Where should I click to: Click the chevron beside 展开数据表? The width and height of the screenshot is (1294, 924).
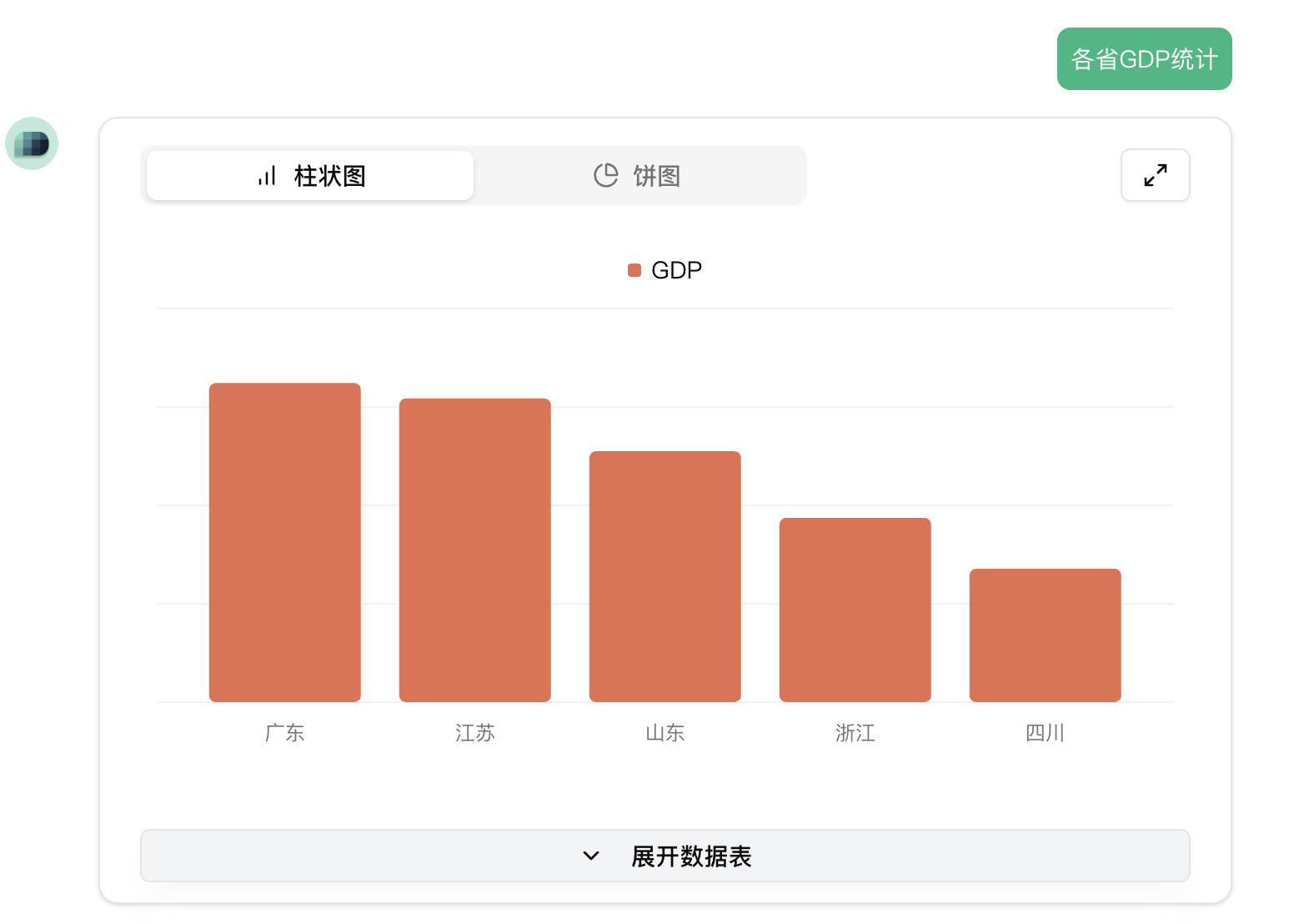(x=591, y=856)
